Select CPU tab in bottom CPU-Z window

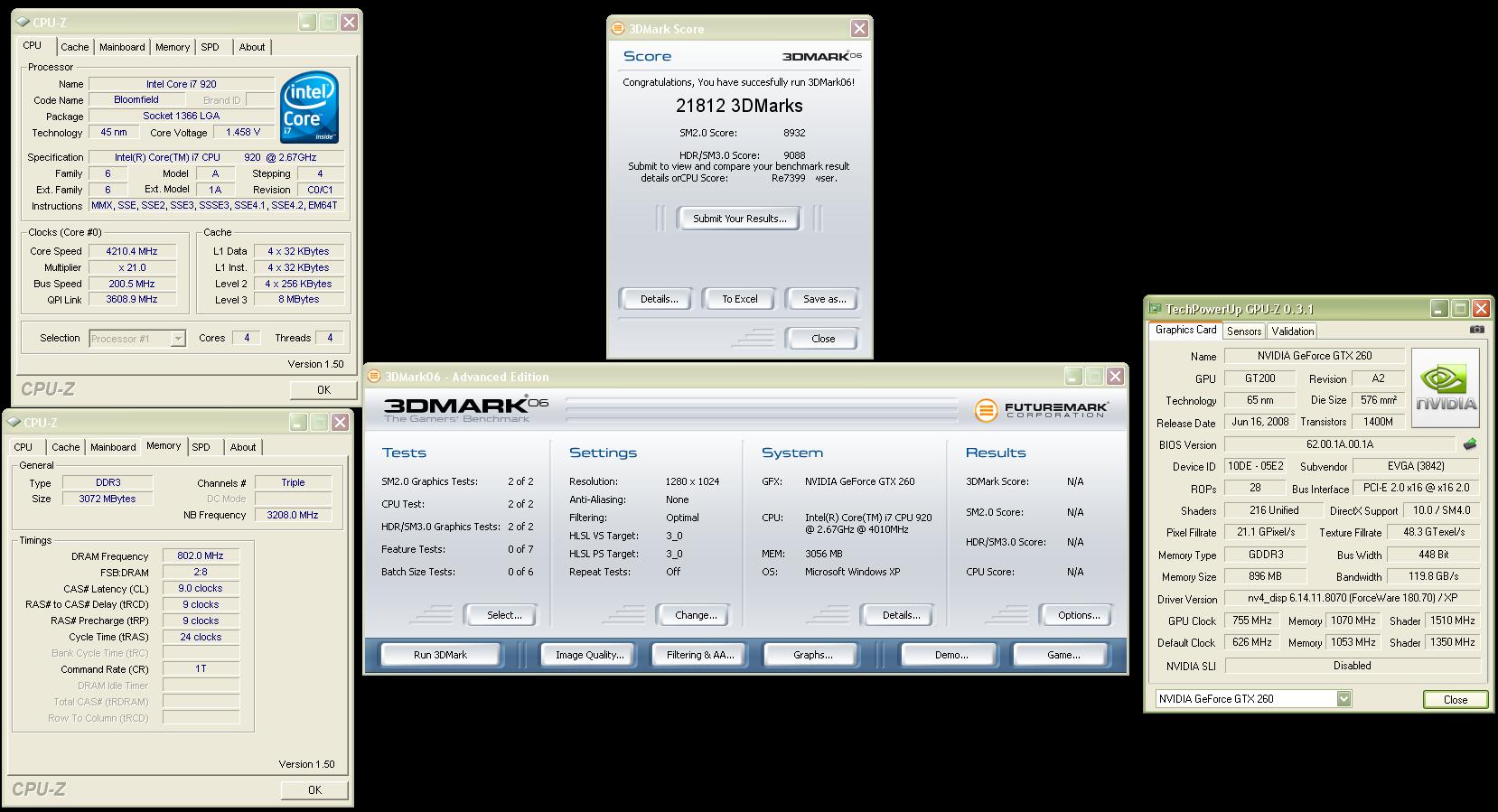point(23,447)
